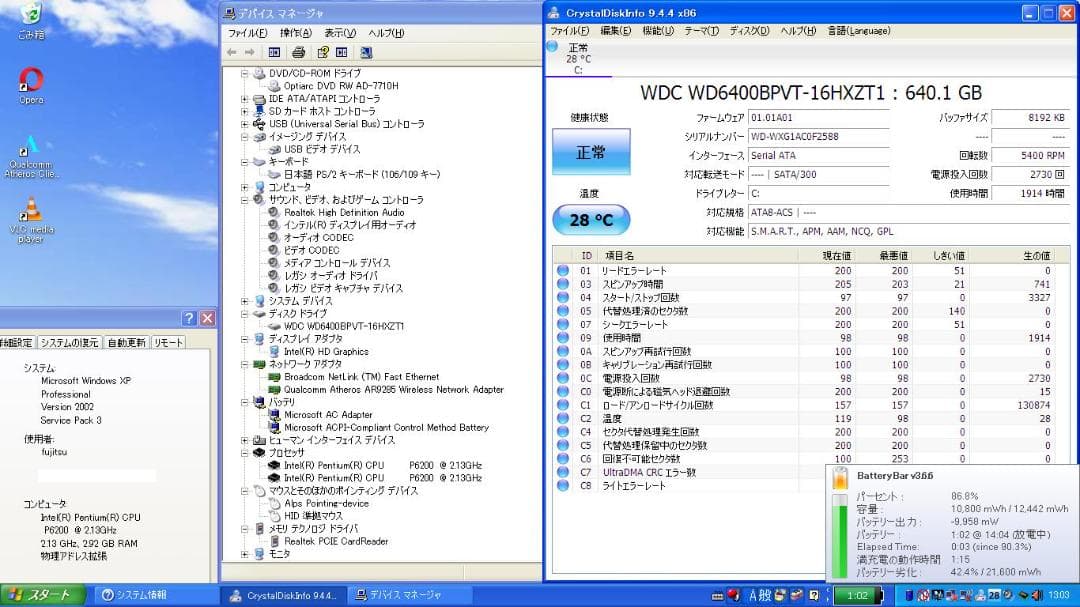The image size is (1080, 607).
Task: Select the WDC WD6400BPVT-16HXZT1 device tree item
Action: click(x=344, y=327)
